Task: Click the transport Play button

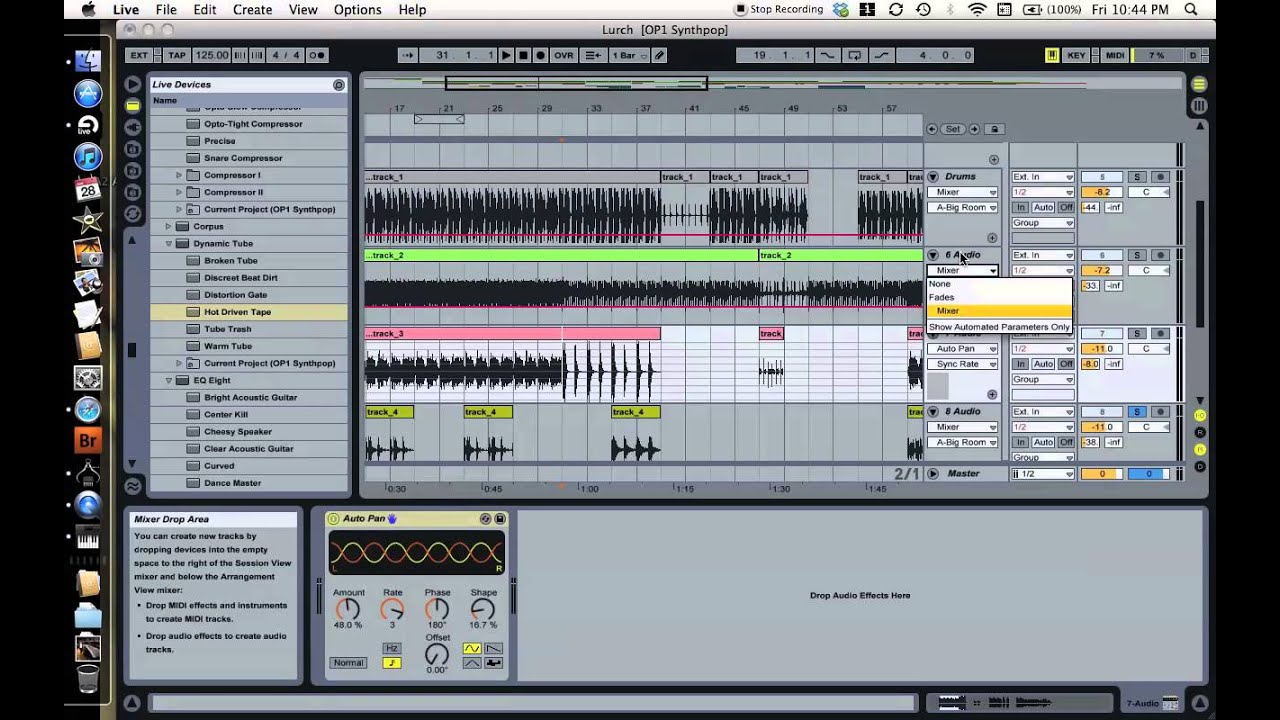Action: (506, 55)
